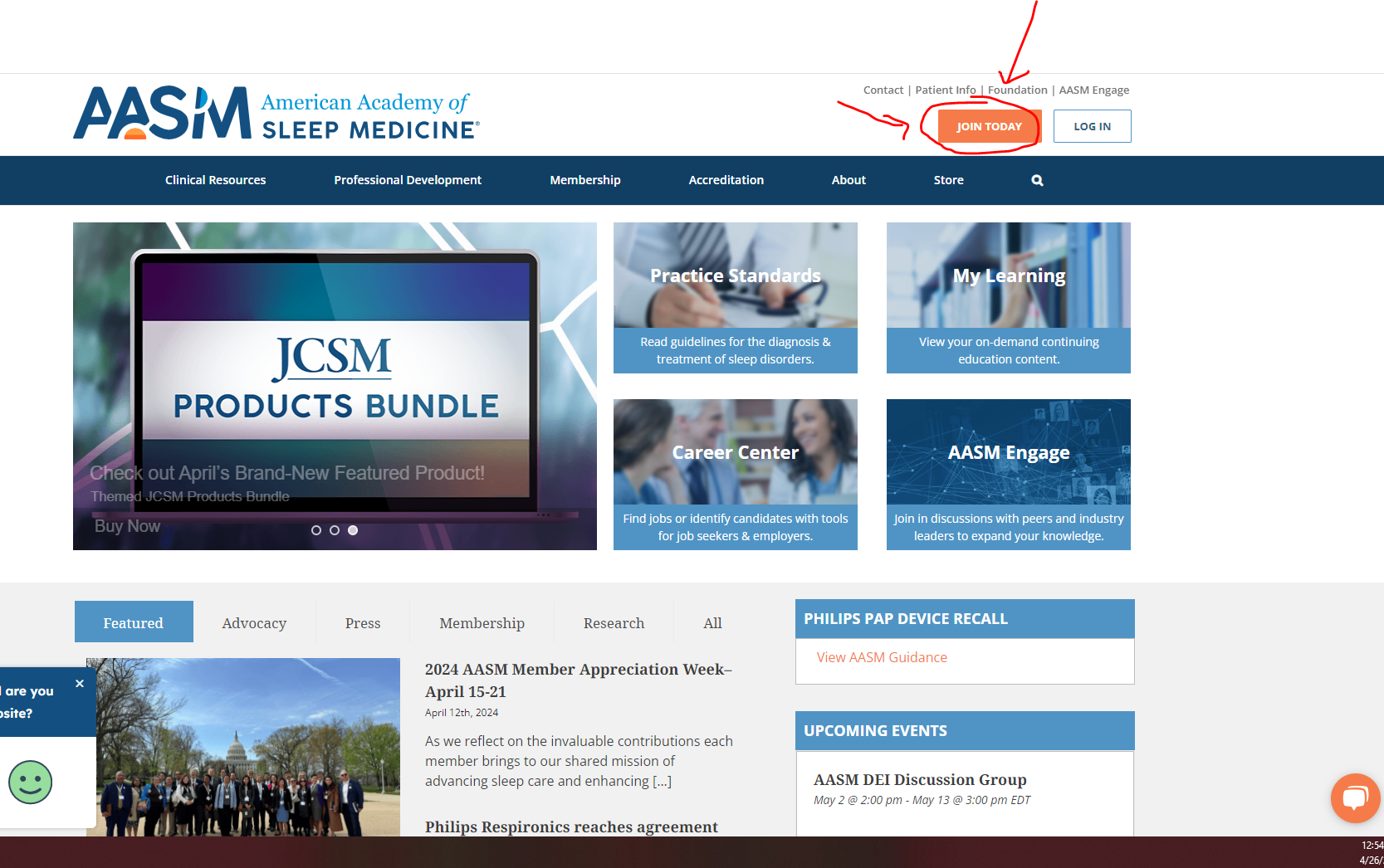Image resolution: width=1384 pixels, height=868 pixels.
Task: Select the Research tab
Action: click(x=614, y=622)
